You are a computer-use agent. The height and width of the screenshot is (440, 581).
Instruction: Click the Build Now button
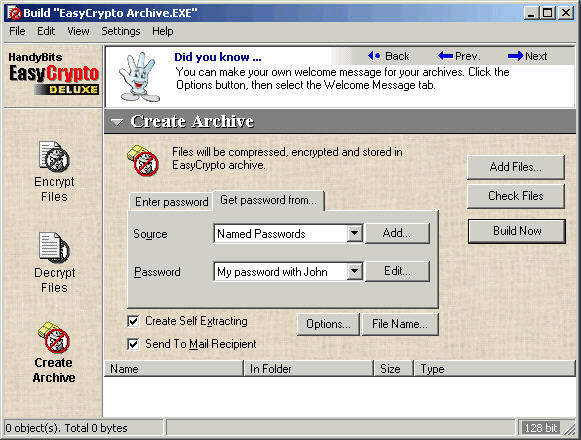pos(517,231)
